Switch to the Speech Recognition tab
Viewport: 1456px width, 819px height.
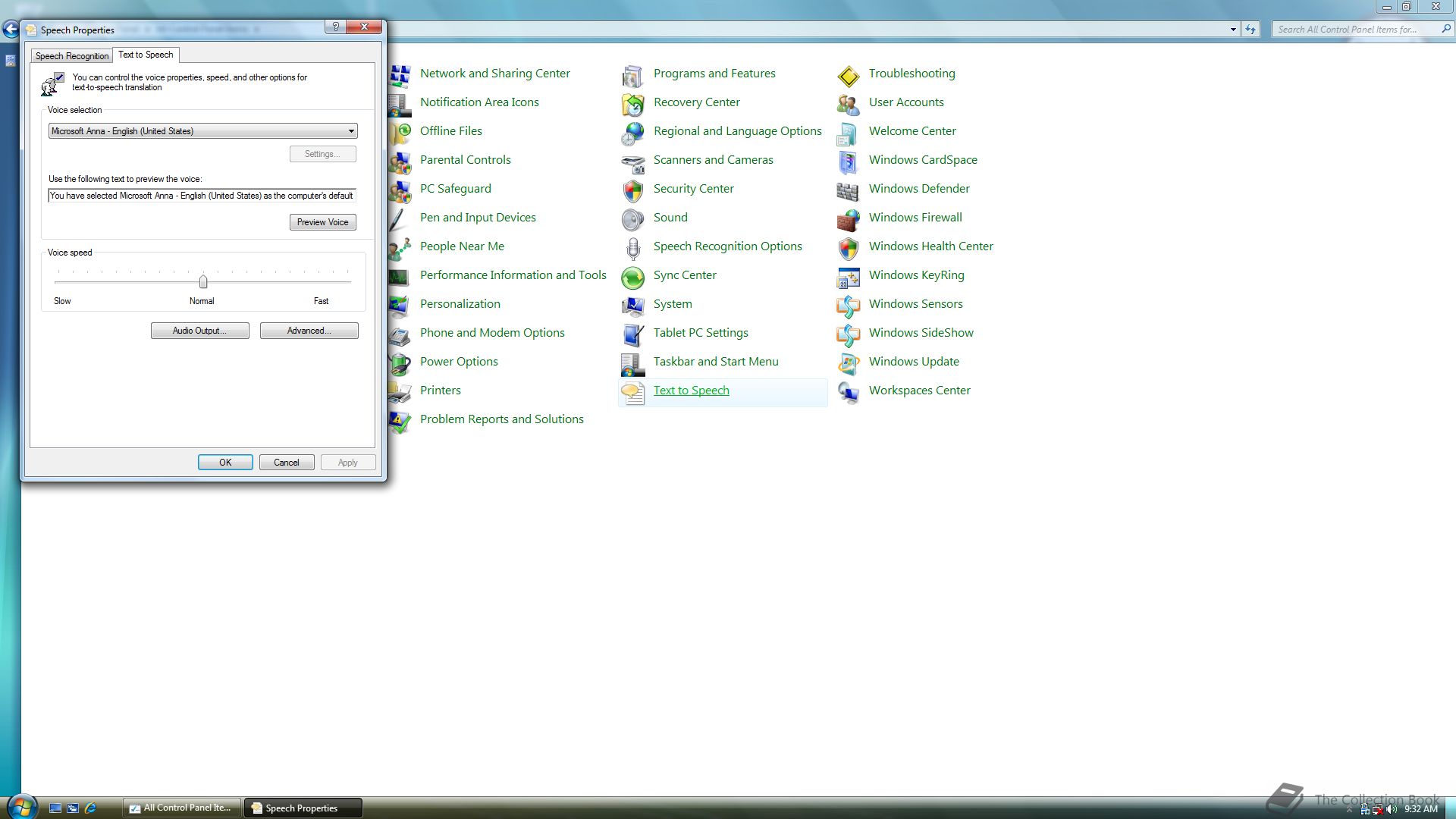72,56
